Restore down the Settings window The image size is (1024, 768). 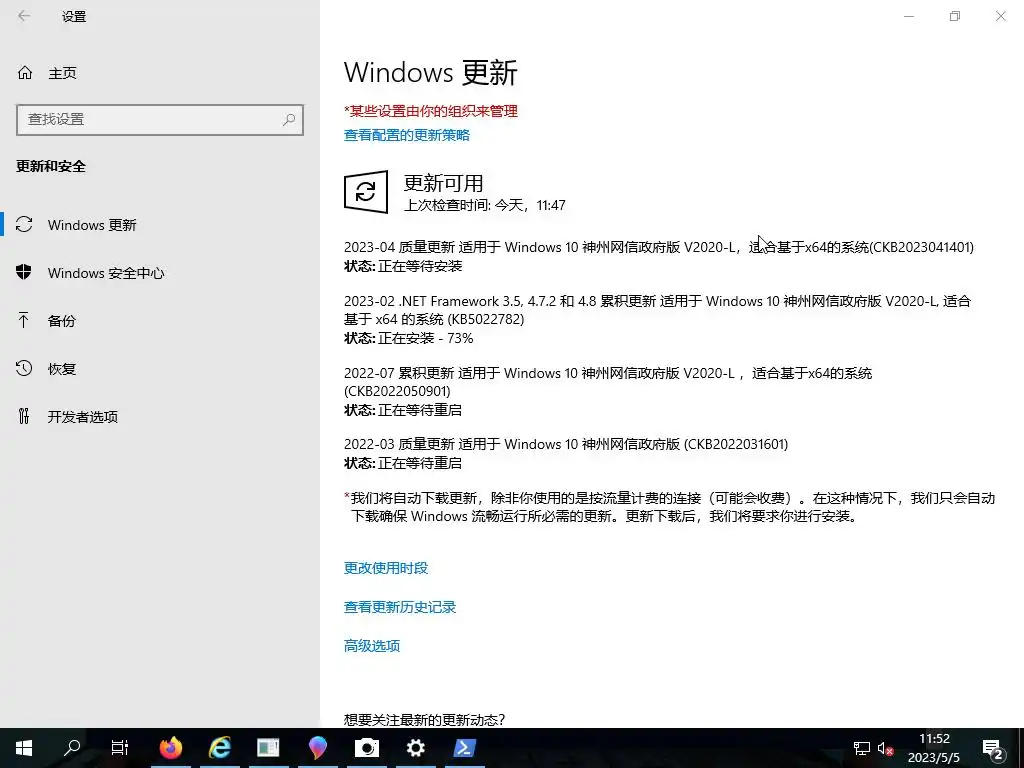pos(955,16)
